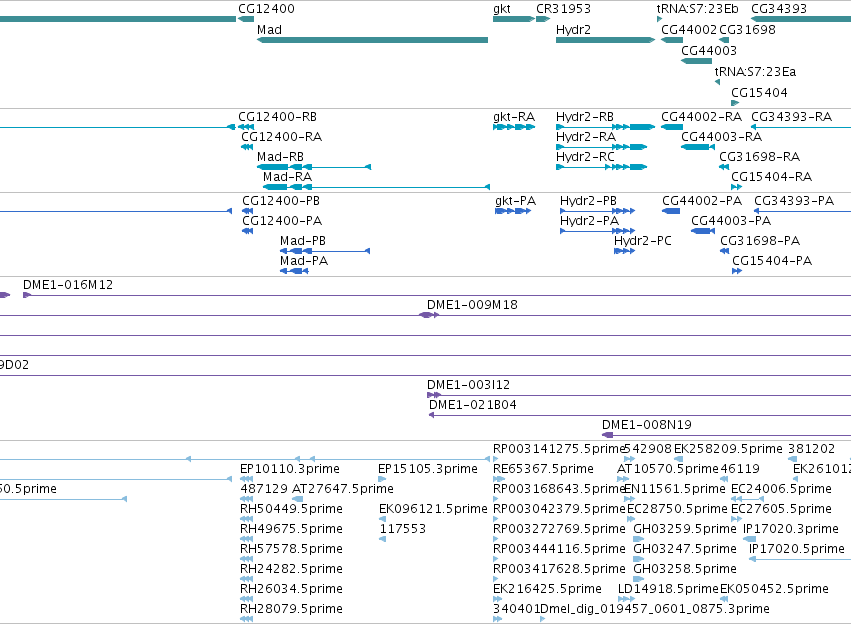Click the GH03259.5prime EST label
This screenshot has width=851, height=624.
click(x=685, y=529)
